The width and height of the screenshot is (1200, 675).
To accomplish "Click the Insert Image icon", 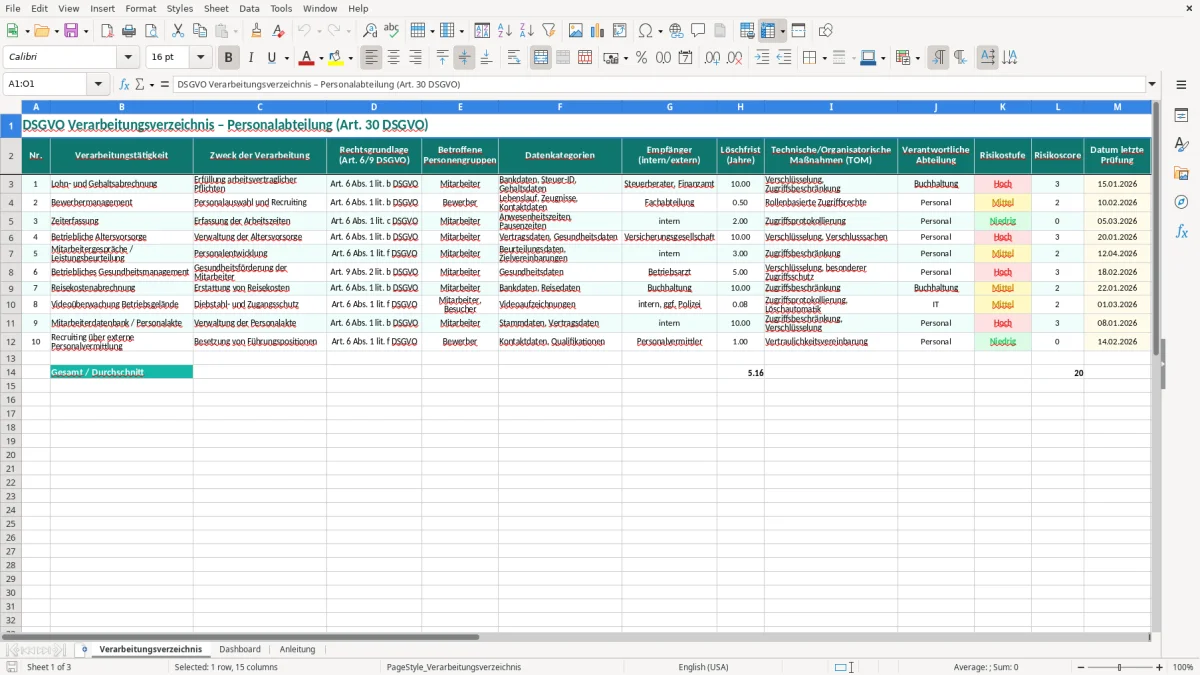I will [576, 31].
